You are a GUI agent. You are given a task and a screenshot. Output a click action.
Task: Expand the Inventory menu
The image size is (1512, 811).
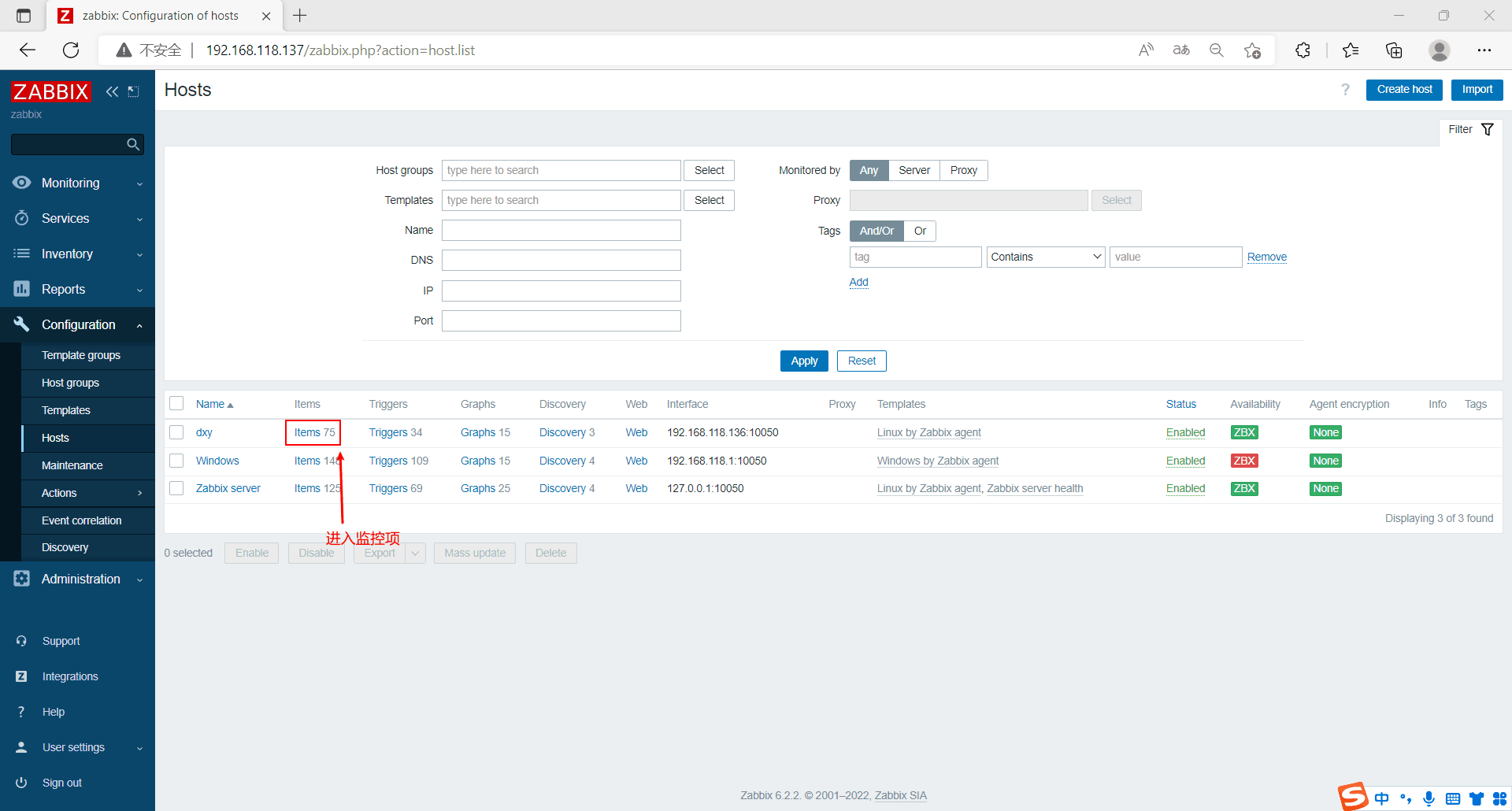tap(77, 254)
